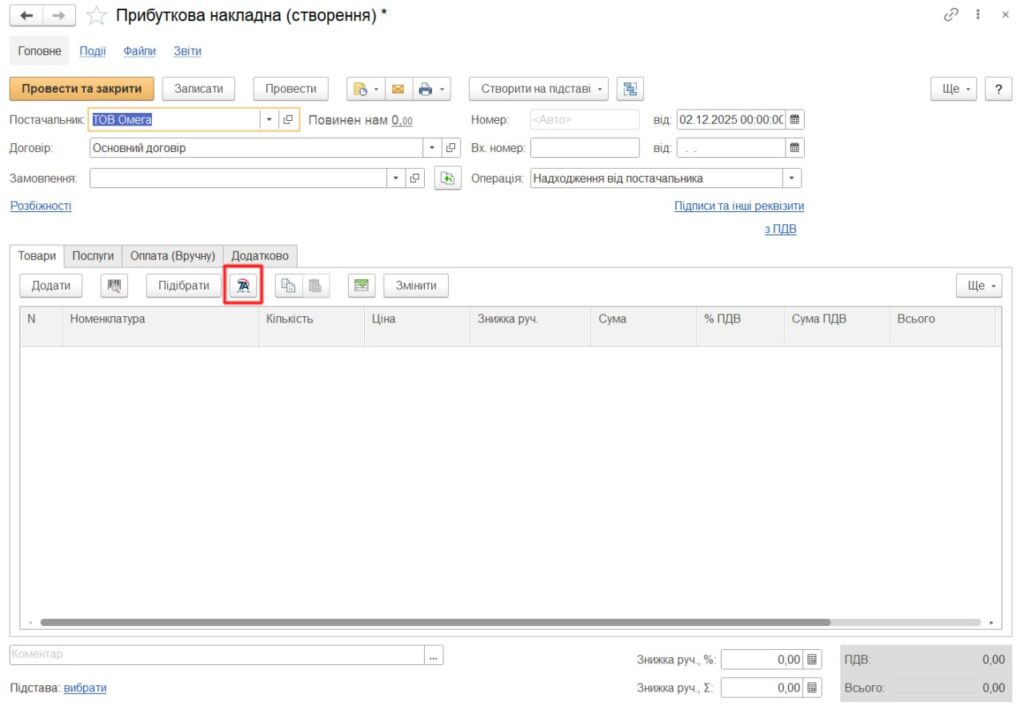Click the printer icon in the top toolbar
Viewport: 1024px width, 710px height.
click(x=425, y=89)
